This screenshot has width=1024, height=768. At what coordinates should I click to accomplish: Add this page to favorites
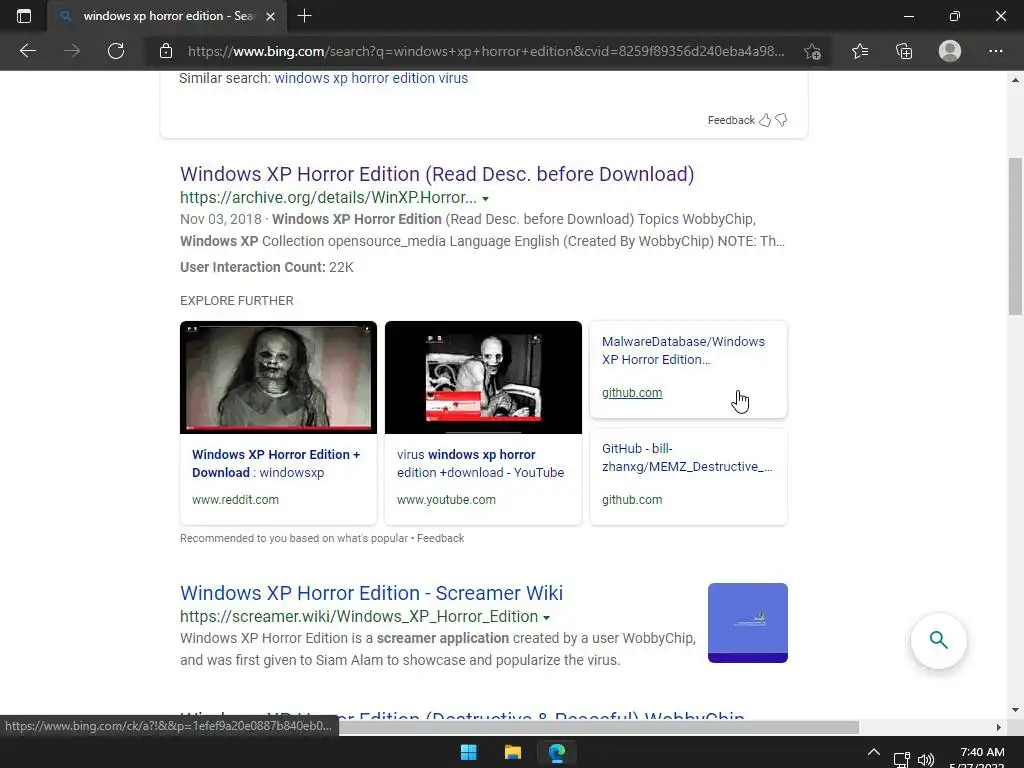812,51
